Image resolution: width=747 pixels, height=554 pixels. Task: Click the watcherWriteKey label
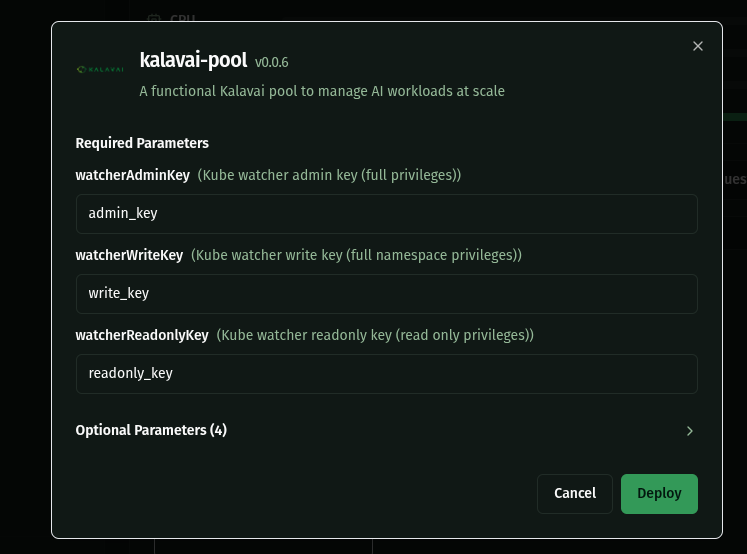[x=130, y=255]
